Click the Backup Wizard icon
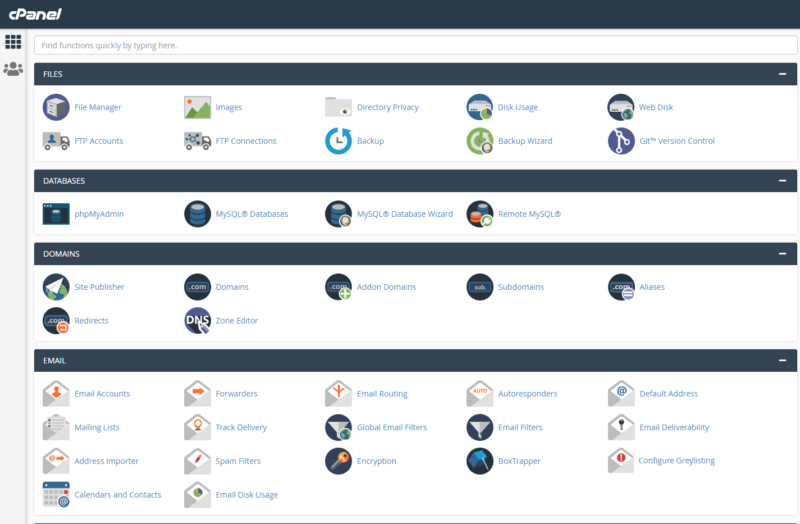The width and height of the screenshot is (800, 524). pyautogui.click(x=480, y=141)
